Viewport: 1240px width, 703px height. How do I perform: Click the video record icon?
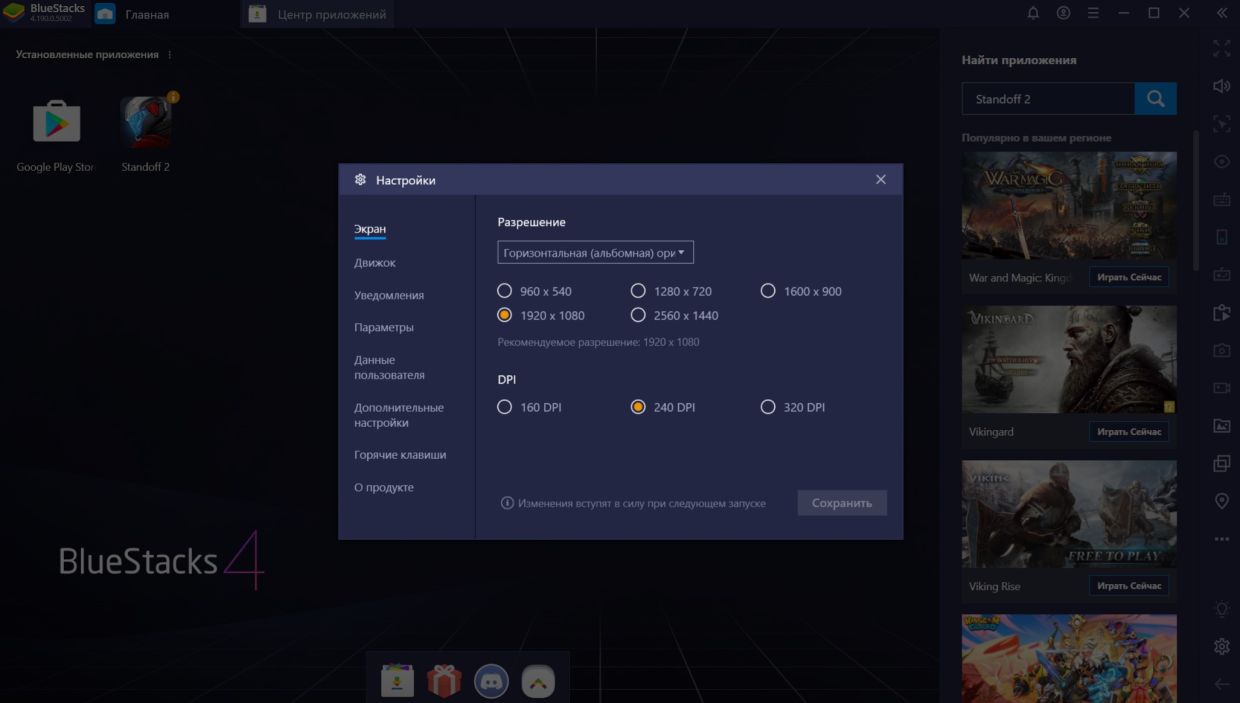point(1221,387)
